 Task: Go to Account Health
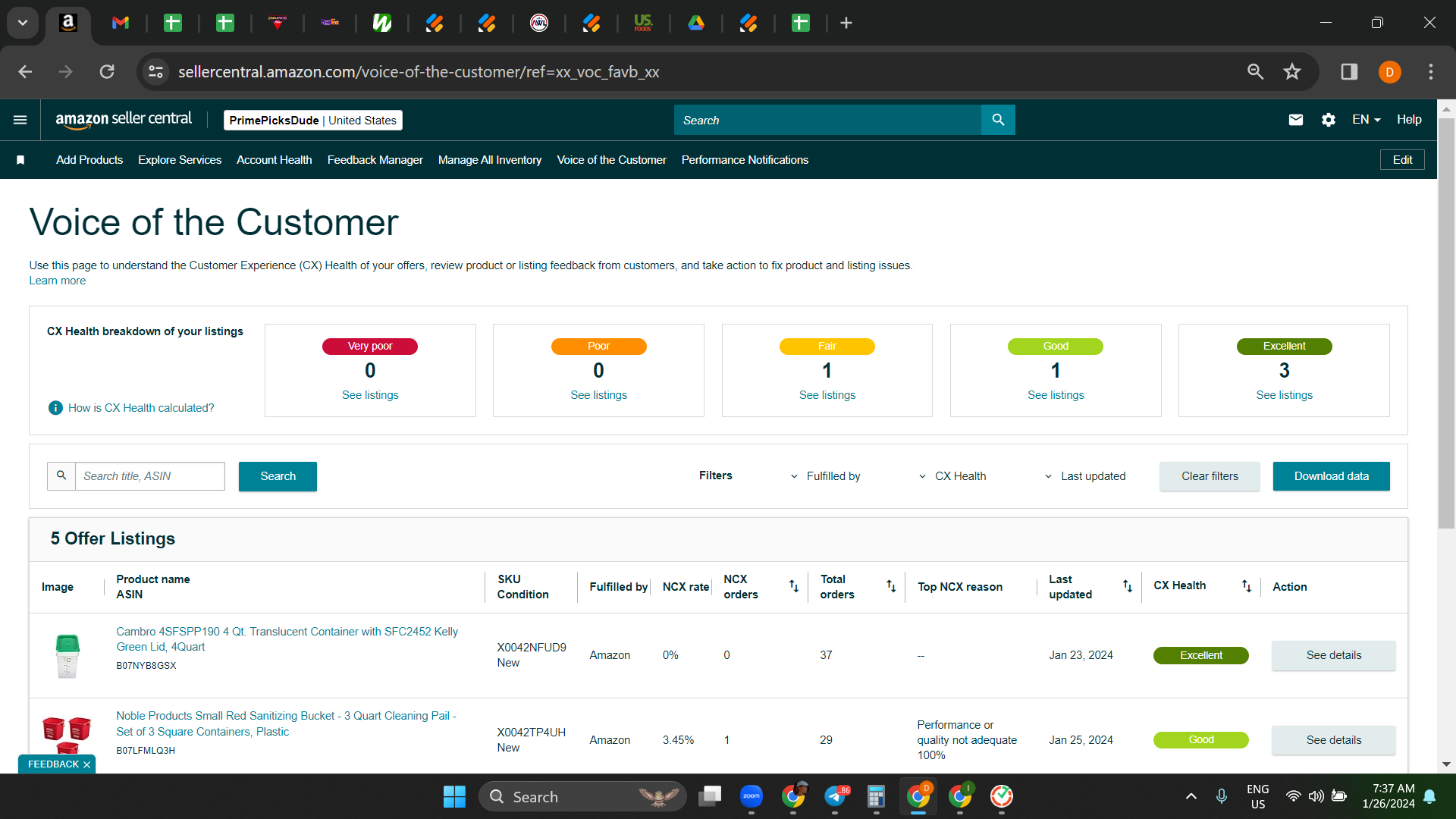tap(275, 160)
